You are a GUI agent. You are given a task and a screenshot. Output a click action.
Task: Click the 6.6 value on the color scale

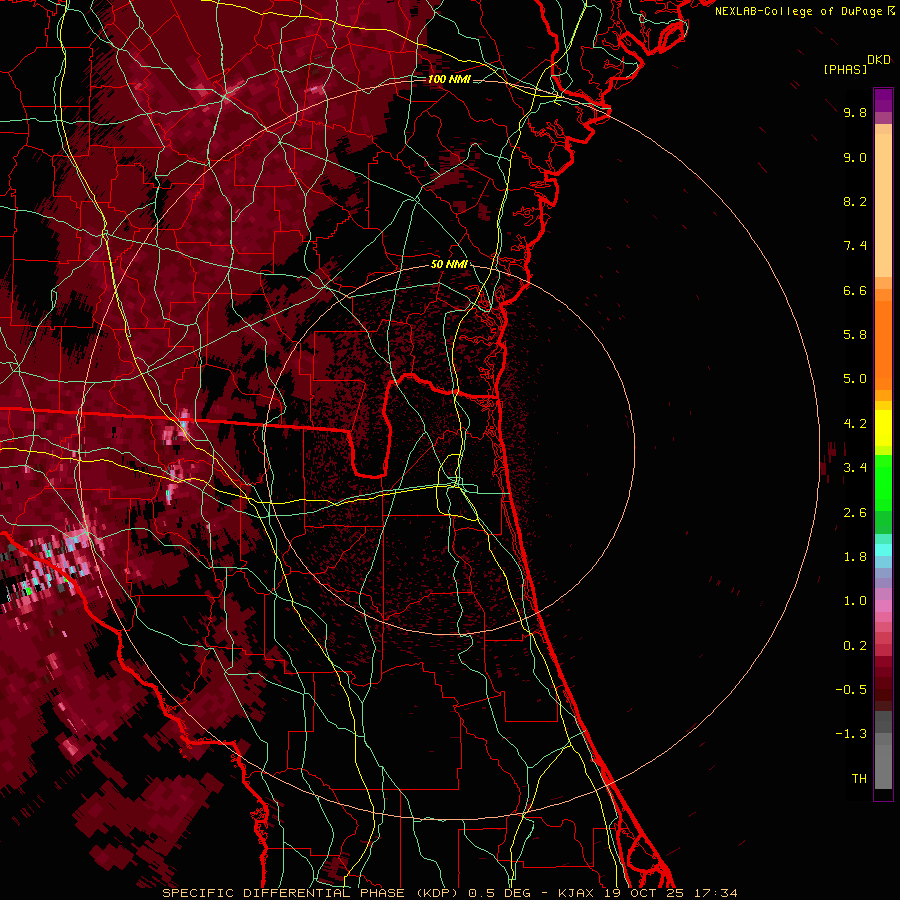[855, 290]
